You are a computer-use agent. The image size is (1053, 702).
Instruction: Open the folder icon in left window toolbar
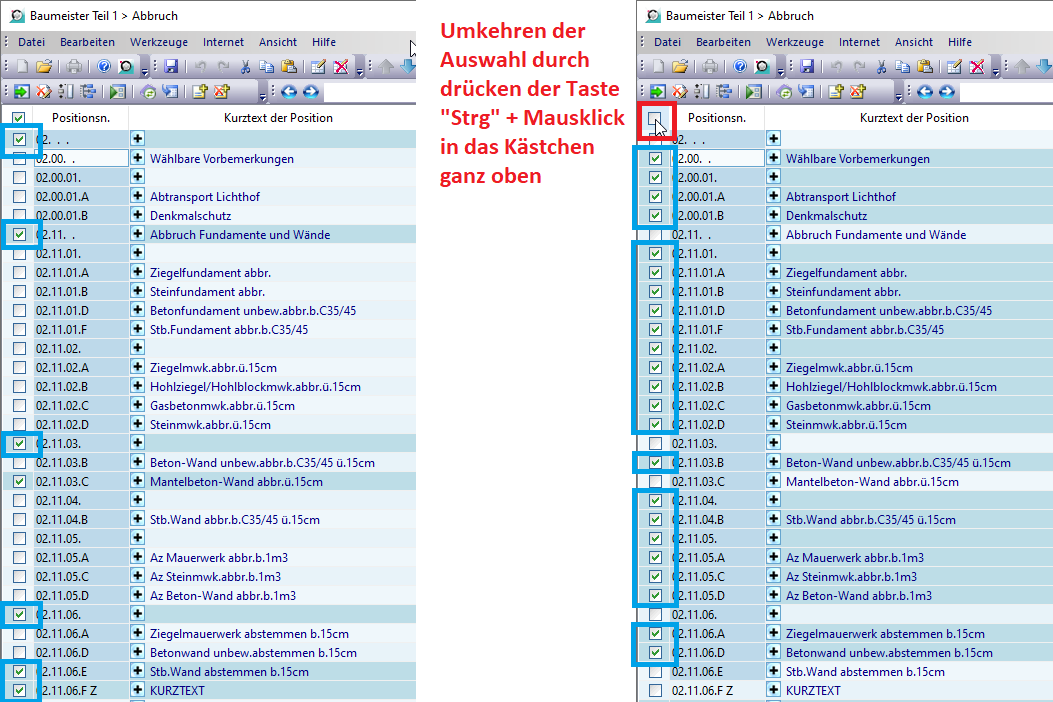pos(44,67)
